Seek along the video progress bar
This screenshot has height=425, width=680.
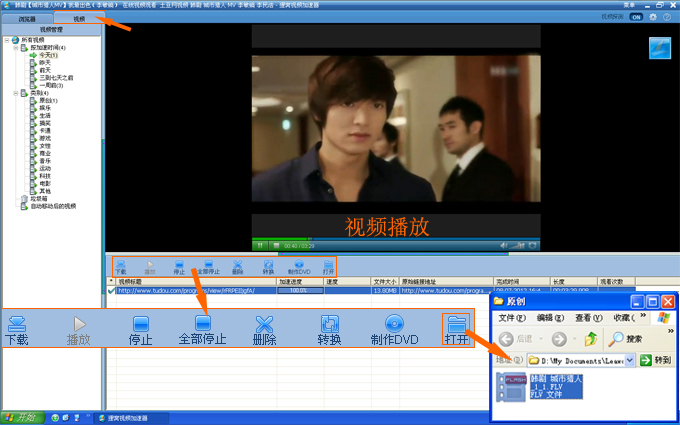click(x=396, y=239)
